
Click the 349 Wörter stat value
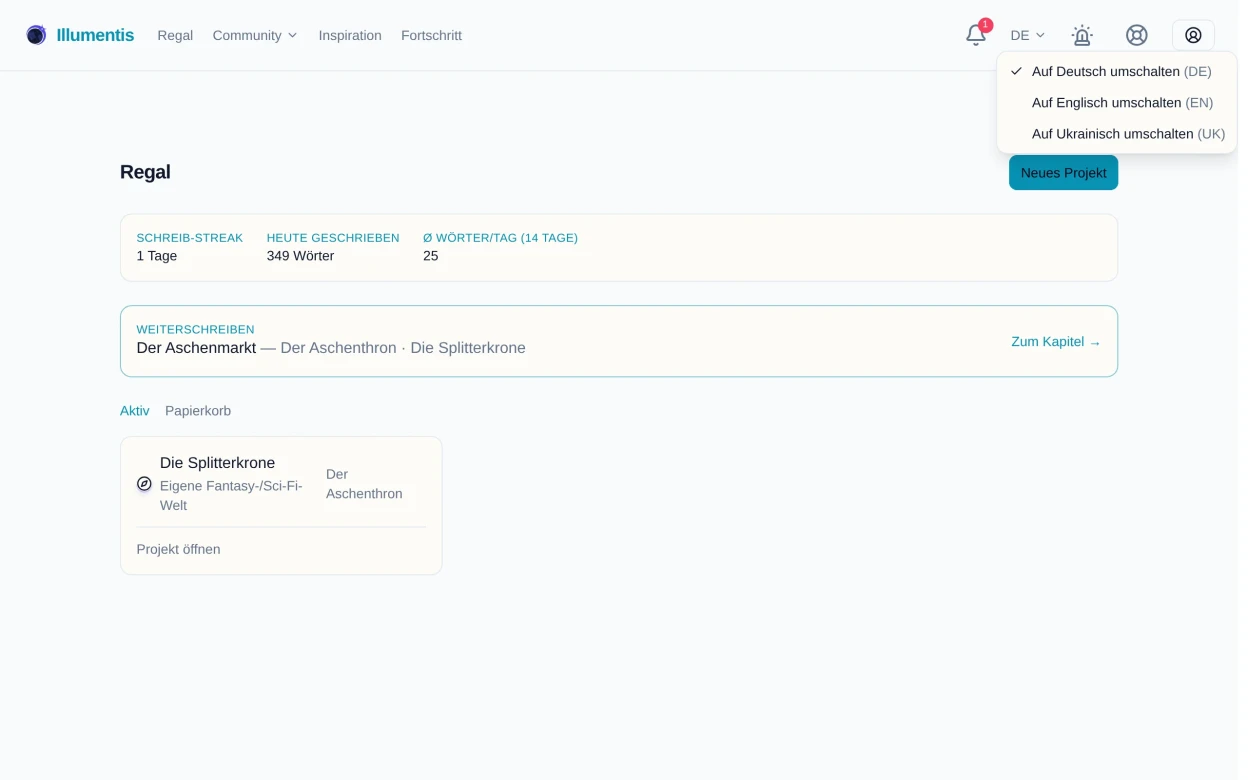point(300,256)
